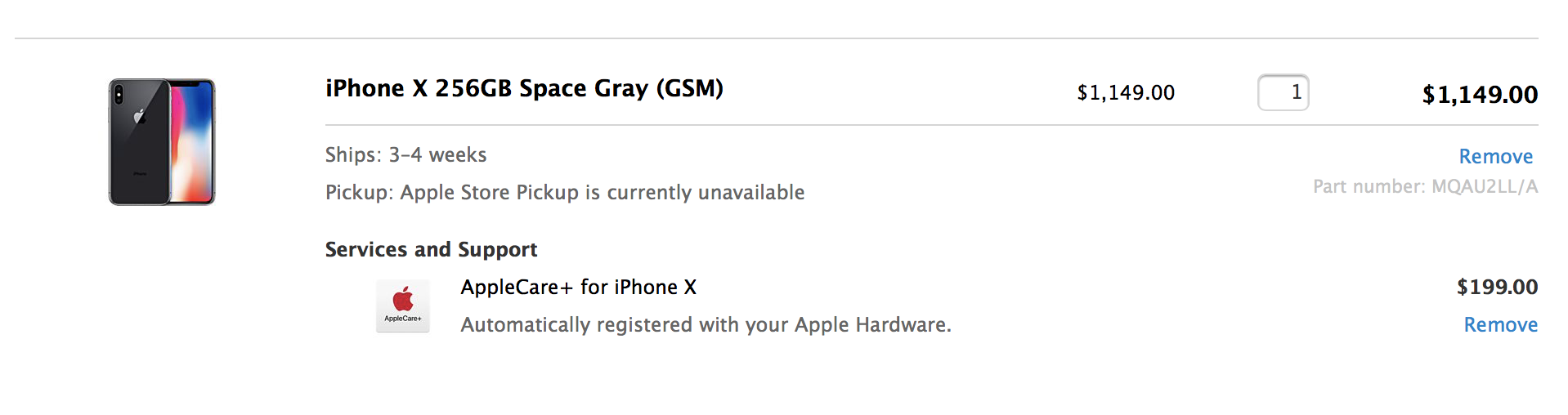Click the Apple Store Pickup unavailable message

(565, 192)
